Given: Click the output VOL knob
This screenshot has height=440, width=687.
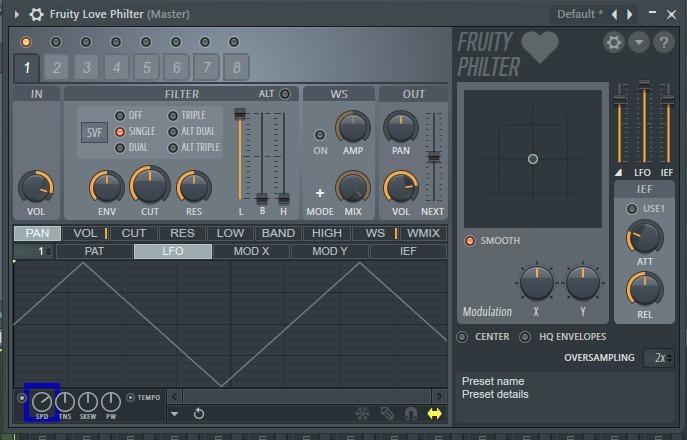Looking at the screenshot, I should coord(400,188).
